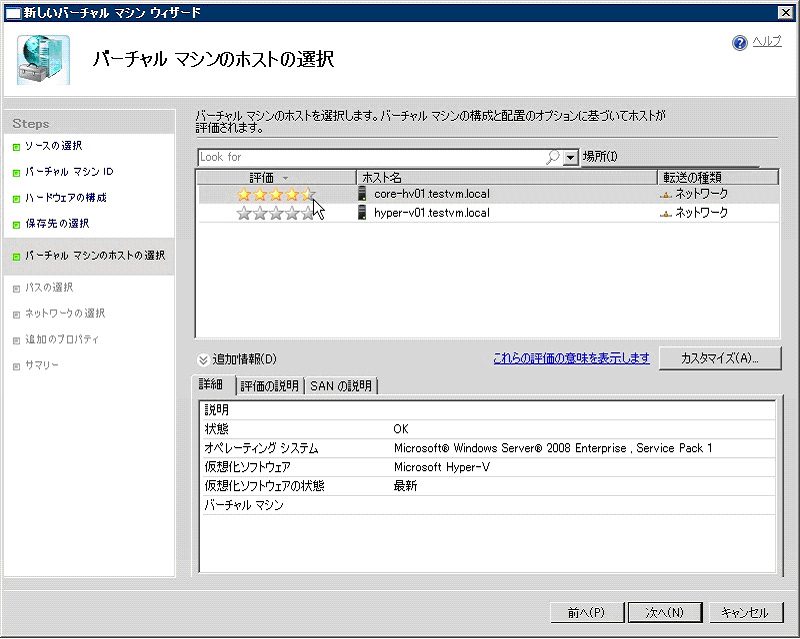
Task: Click the server icon beside core-hv01.testvm.local
Action: 360,195
